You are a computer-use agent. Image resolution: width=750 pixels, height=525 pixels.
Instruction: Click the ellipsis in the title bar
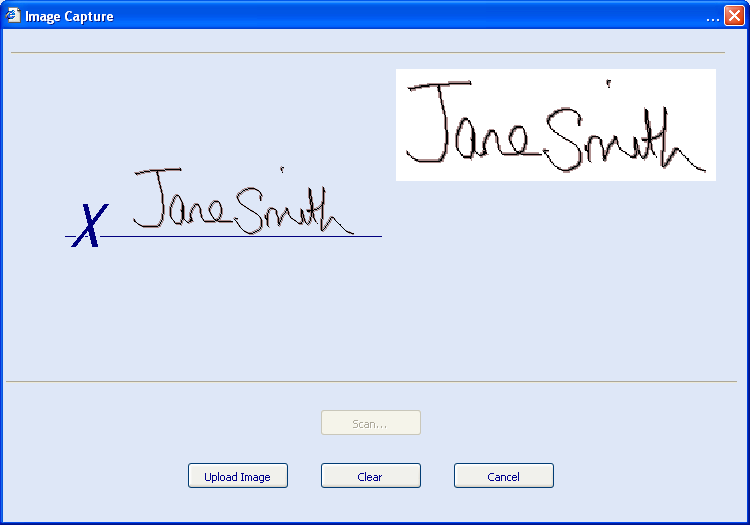pyautogui.click(x=713, y=17)
